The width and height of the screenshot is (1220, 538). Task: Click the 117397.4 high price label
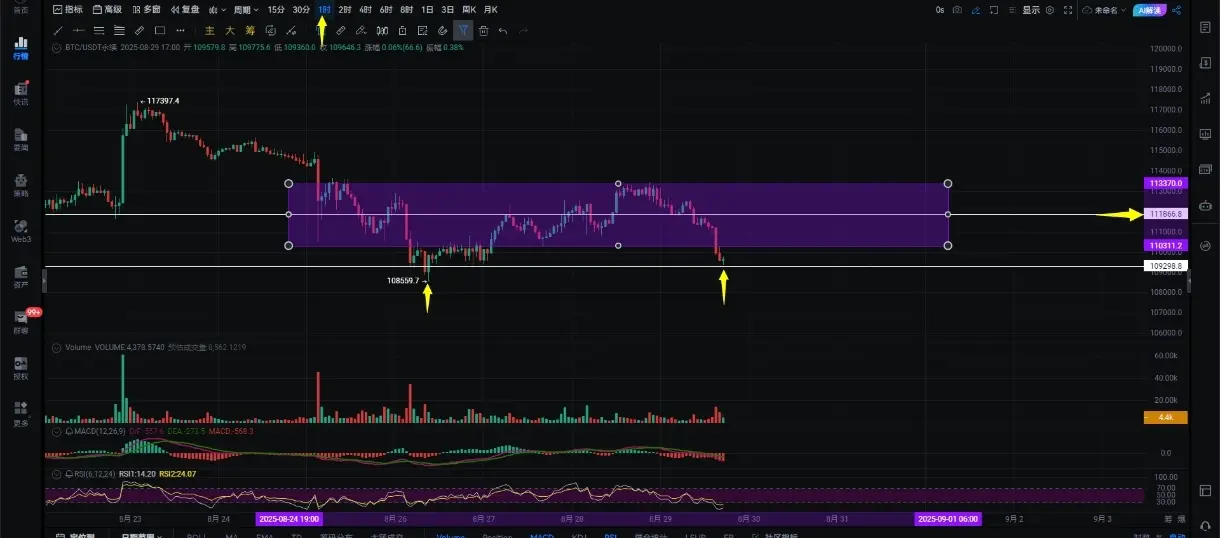163,101
